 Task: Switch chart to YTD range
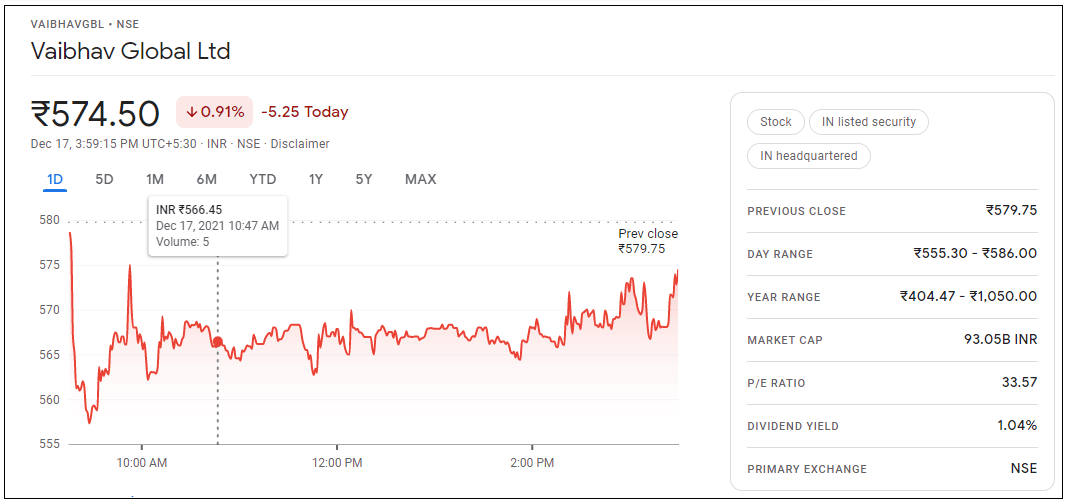tap(263, 180)
